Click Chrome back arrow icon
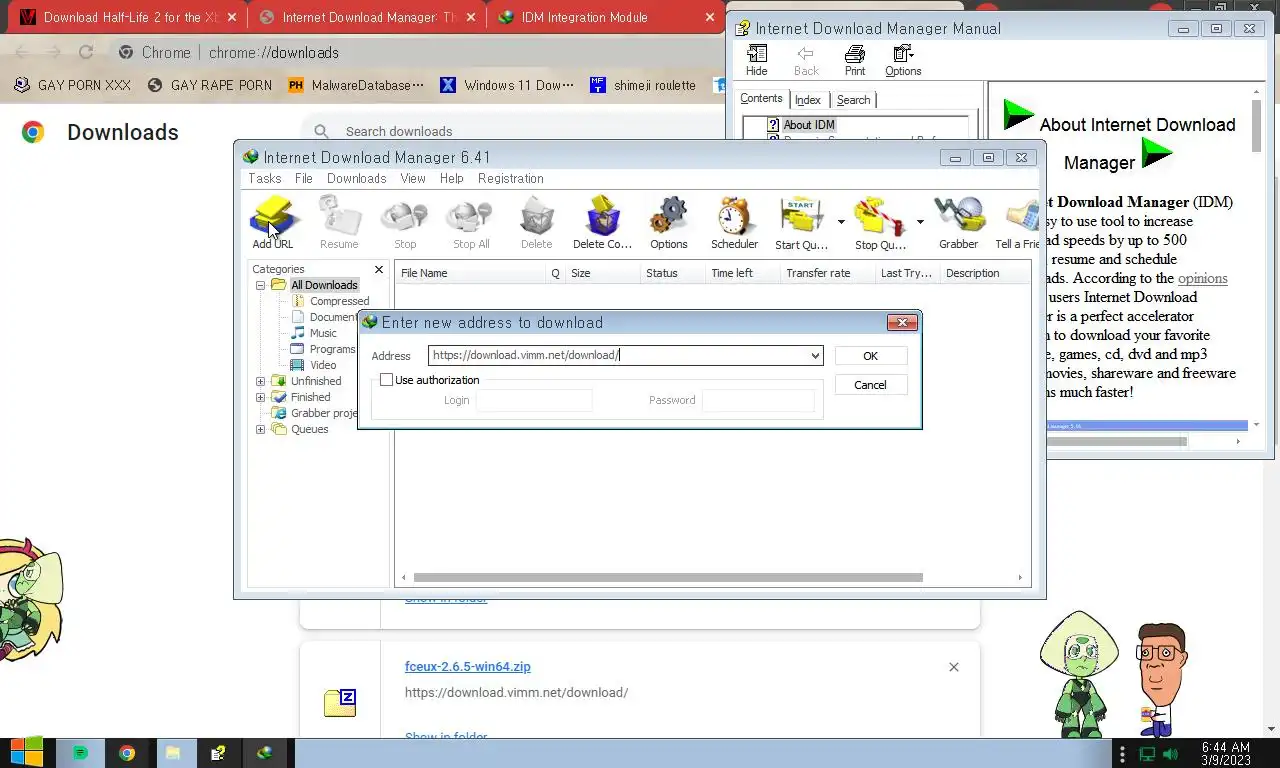This screenshot has width=1280, height=768. [x=22, y=52]
